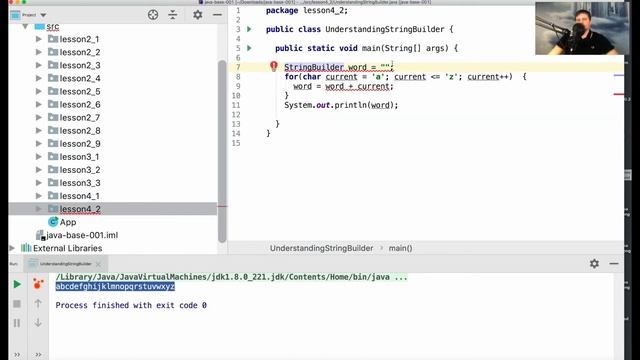
Task: Click the External Libraries bars icon
Action: (x=26, y=248)
